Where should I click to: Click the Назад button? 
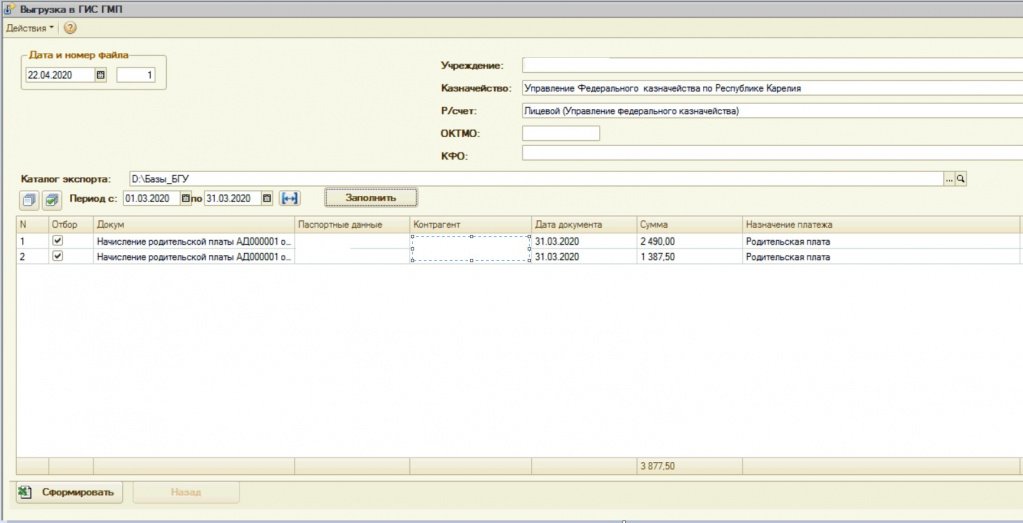pos(186,492)
